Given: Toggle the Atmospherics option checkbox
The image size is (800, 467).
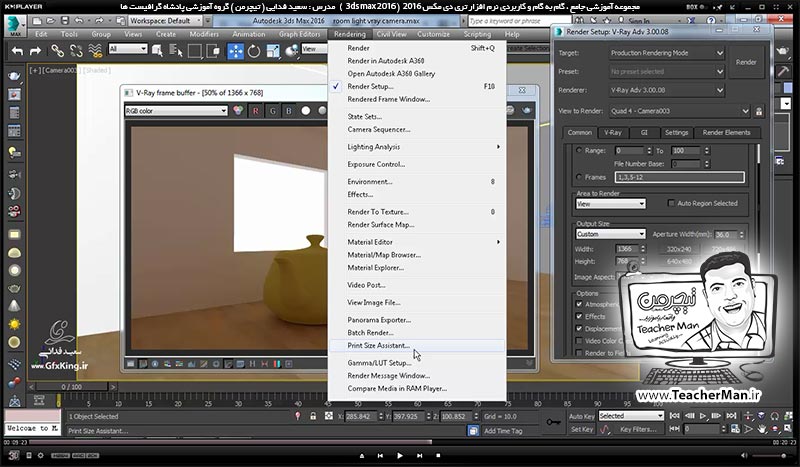Looking at the screenshot, I should click(x=579, y=304).
